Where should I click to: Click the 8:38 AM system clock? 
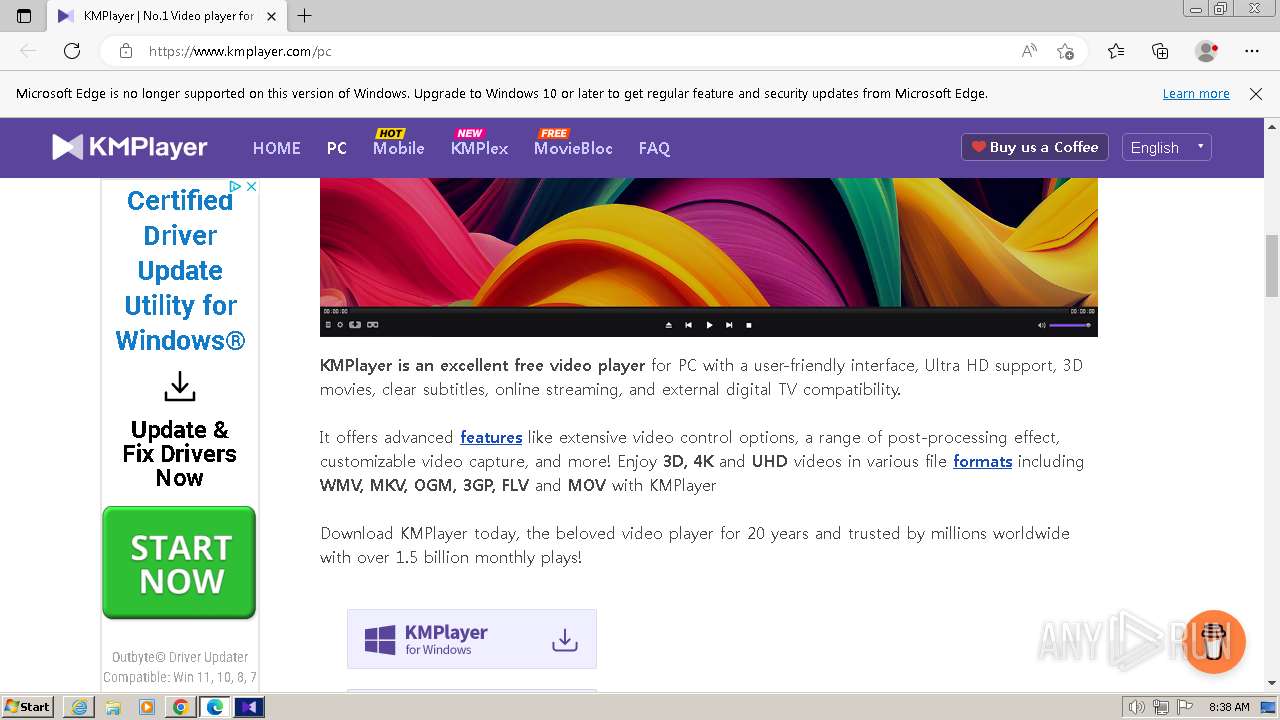[1229, 707]
